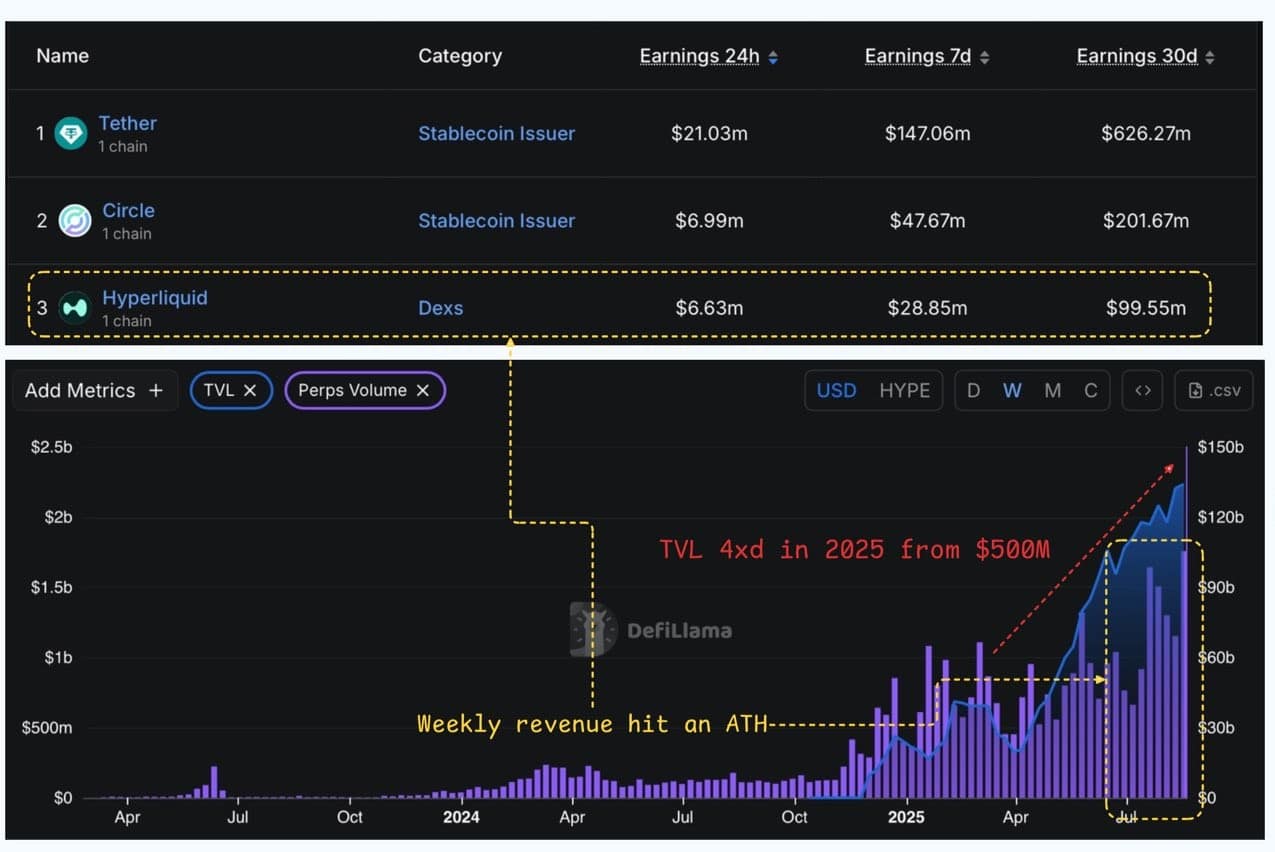Open Tether's Stablecoin Issuer category link
Screen dimensions: 1275x852
click(496, 133)
